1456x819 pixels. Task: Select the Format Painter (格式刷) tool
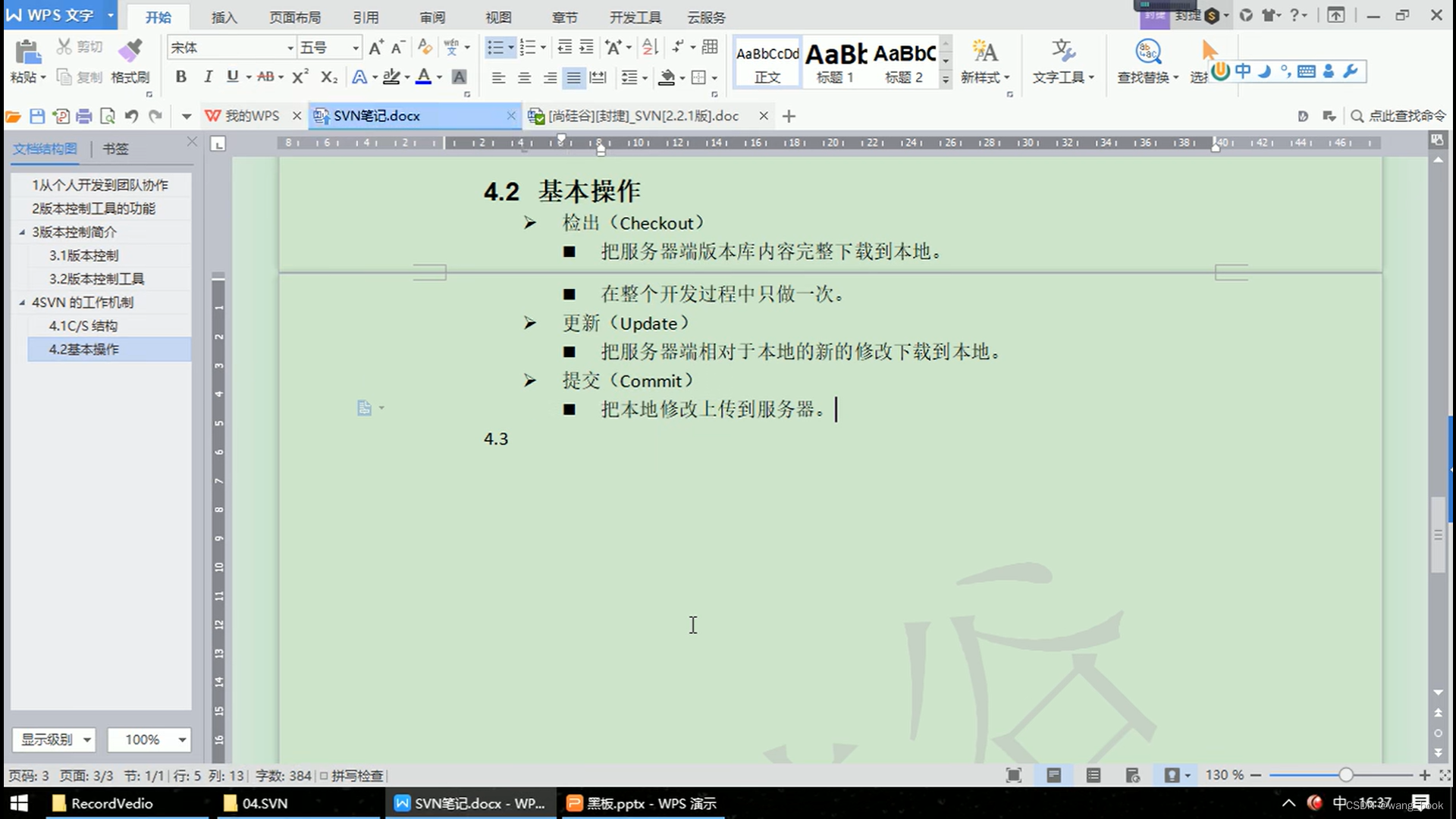(x=129, y=61)
